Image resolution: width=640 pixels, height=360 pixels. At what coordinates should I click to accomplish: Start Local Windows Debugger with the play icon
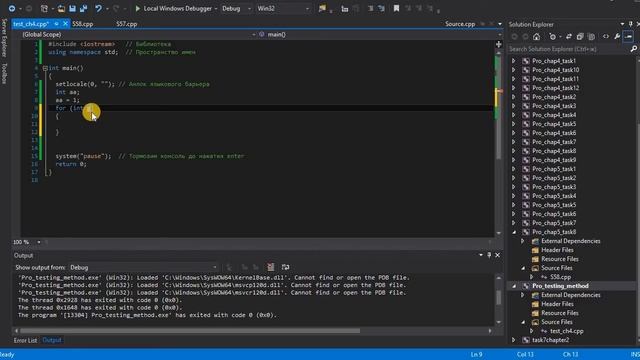[138, 8]
